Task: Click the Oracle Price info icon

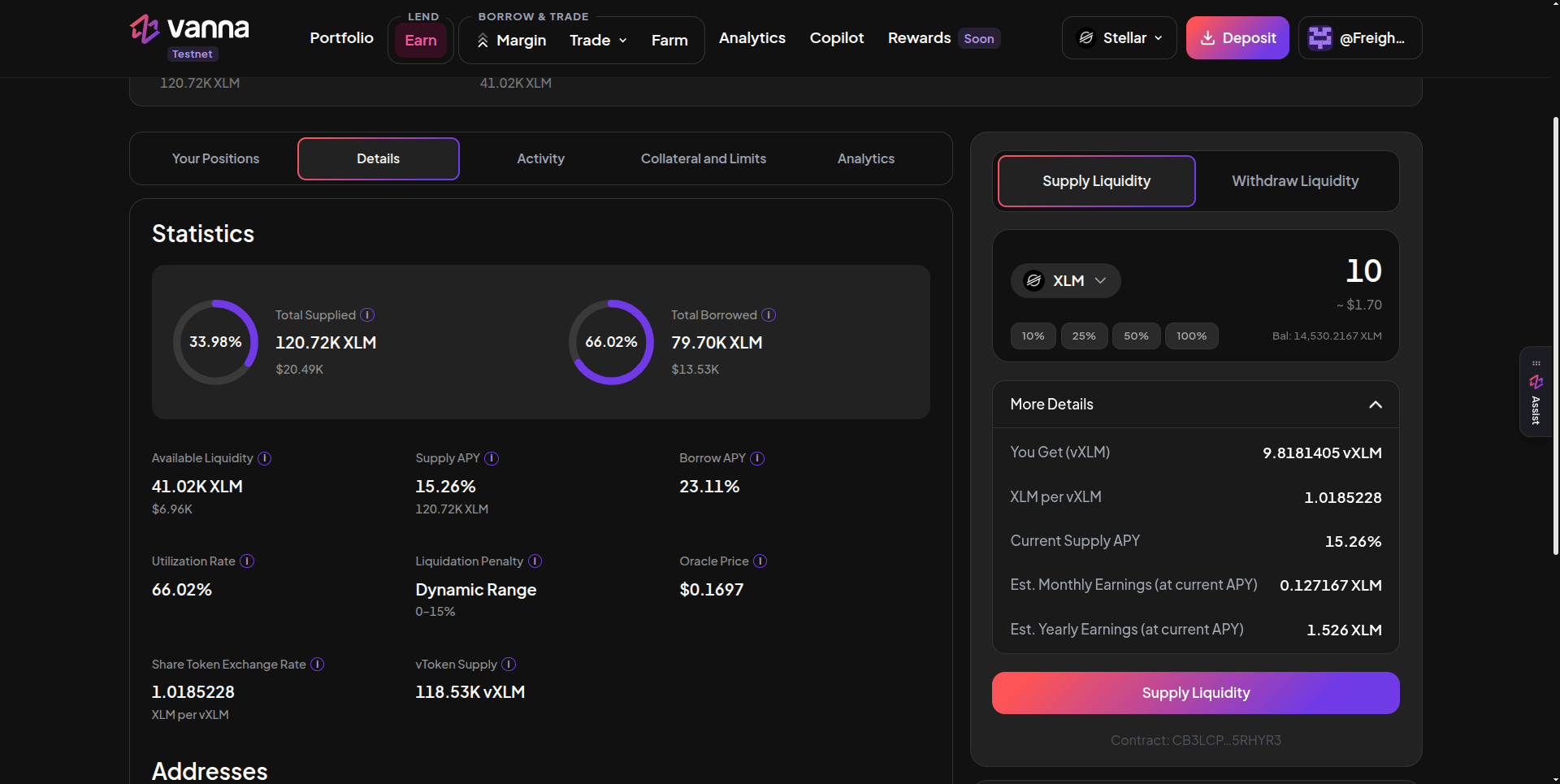Action: click(760, 561)
